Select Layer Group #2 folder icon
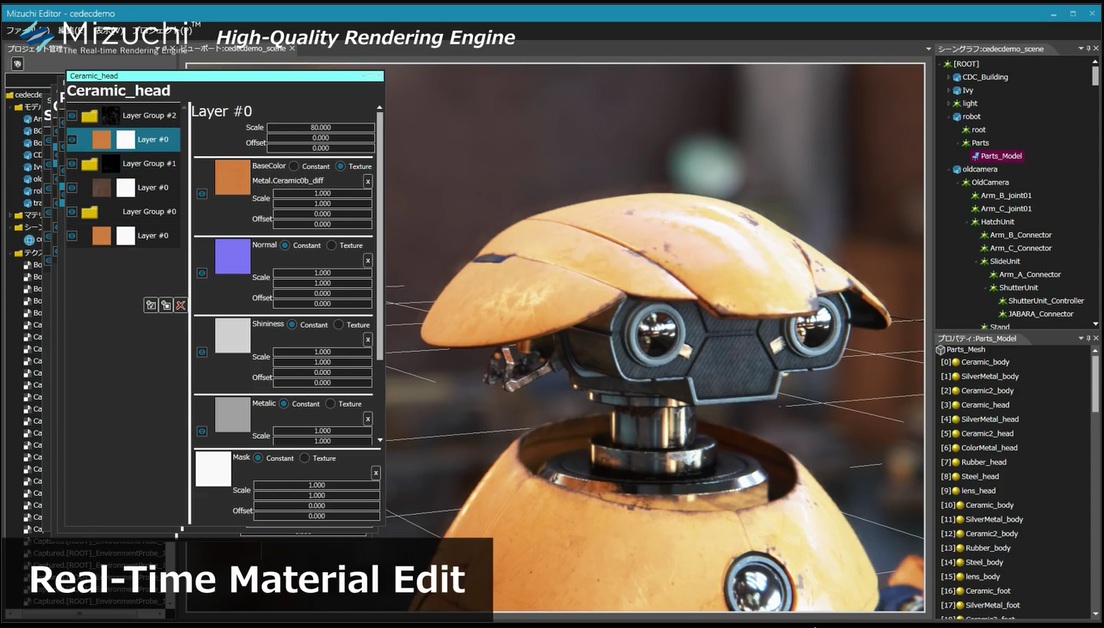1104x628 pixels. click(x=89, y=115)
